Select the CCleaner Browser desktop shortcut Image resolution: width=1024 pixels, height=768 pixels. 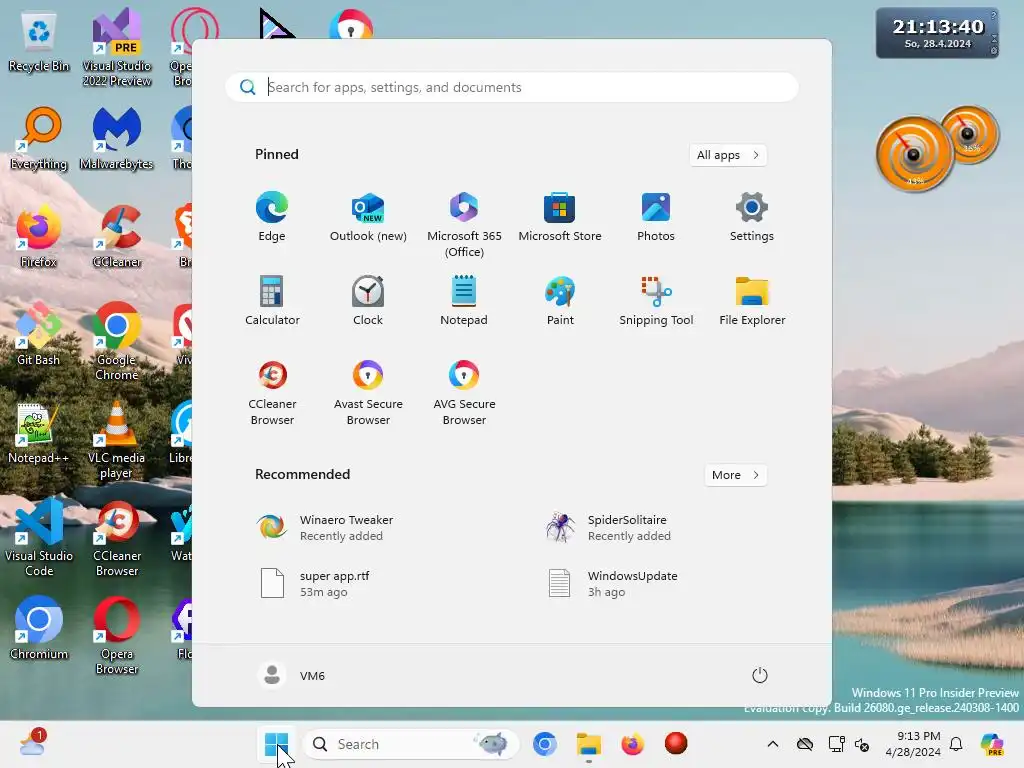117,537
